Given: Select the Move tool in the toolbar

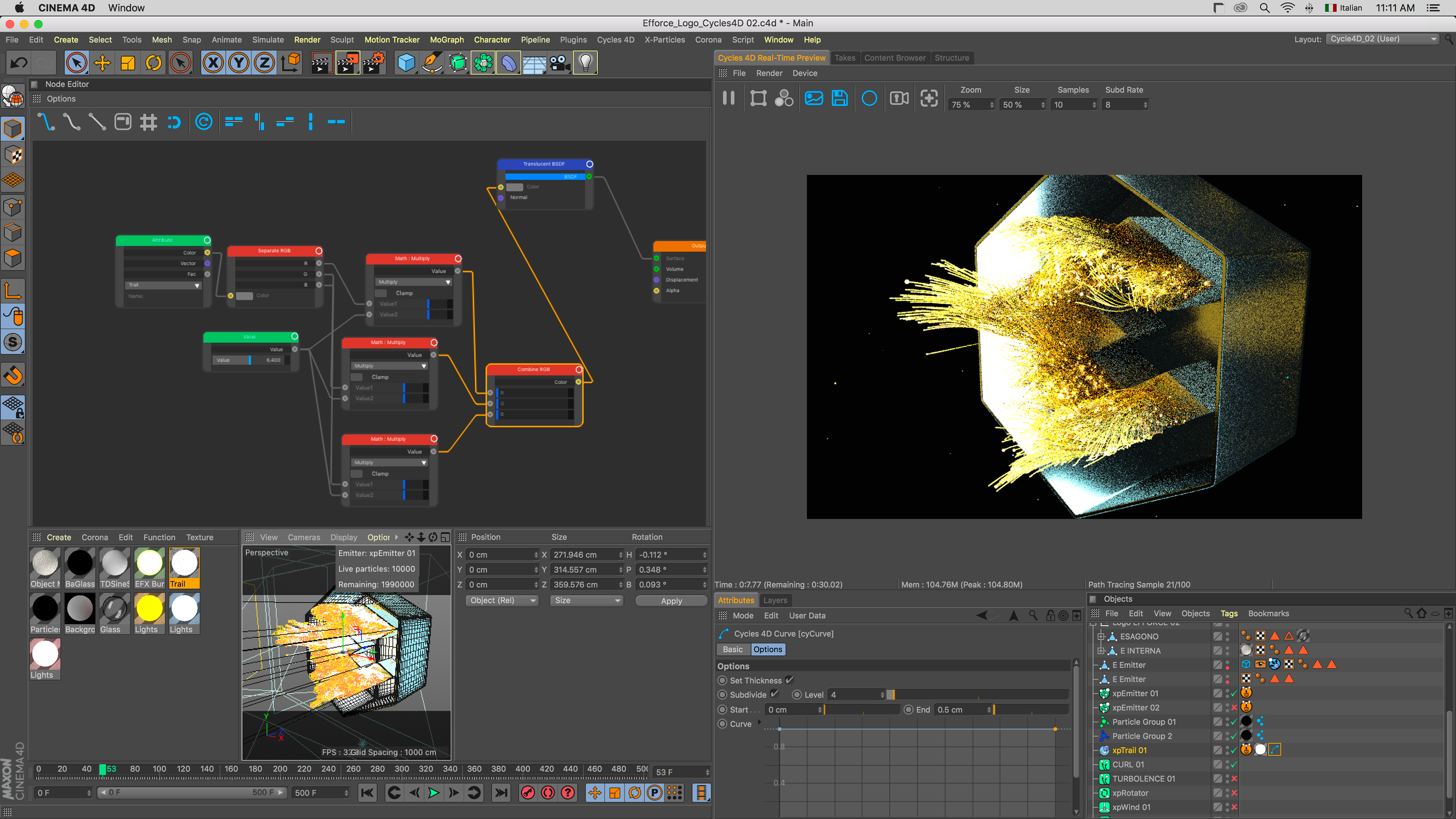Looking at the screenshot, I should click(102, 63).
